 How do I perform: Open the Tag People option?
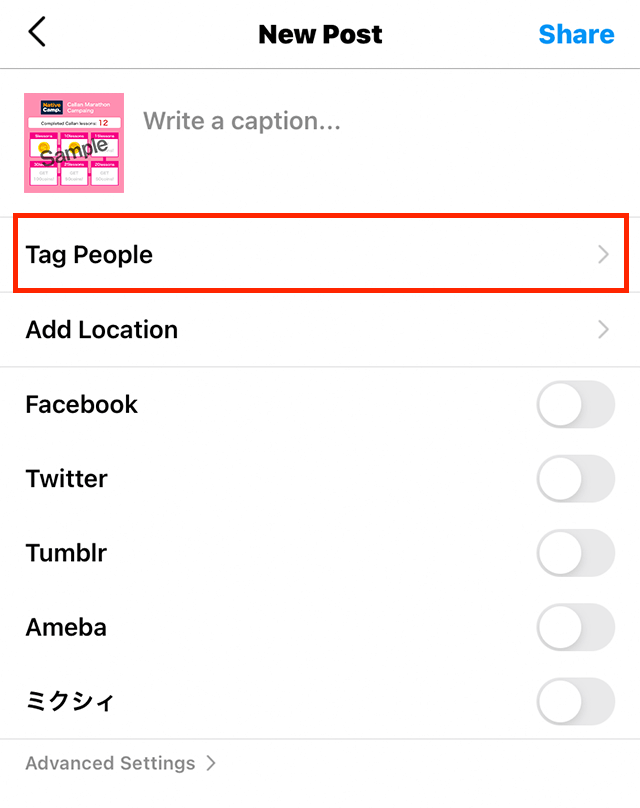(90, 255)
